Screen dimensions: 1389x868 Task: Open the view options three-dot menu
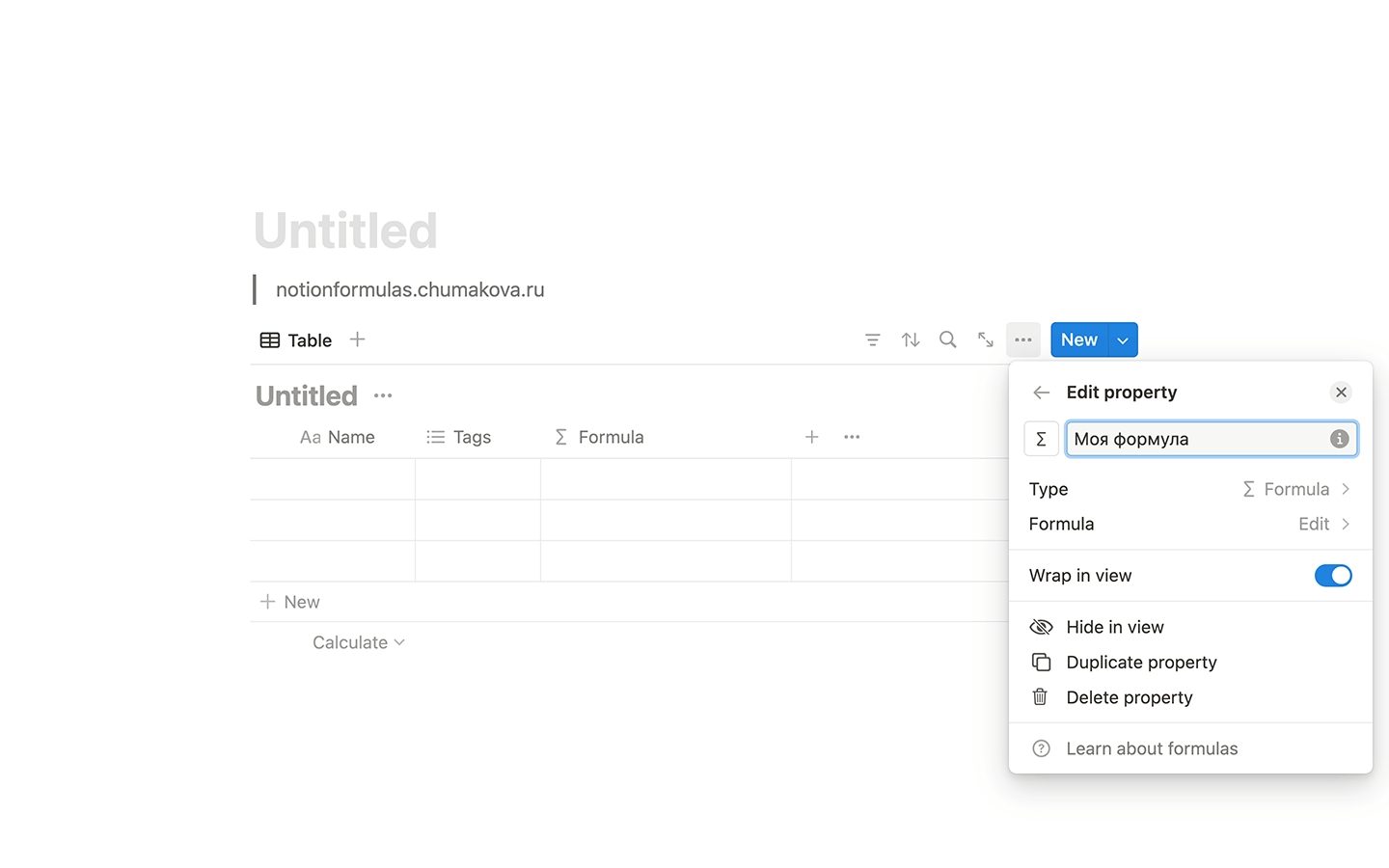click(1023, 339)
